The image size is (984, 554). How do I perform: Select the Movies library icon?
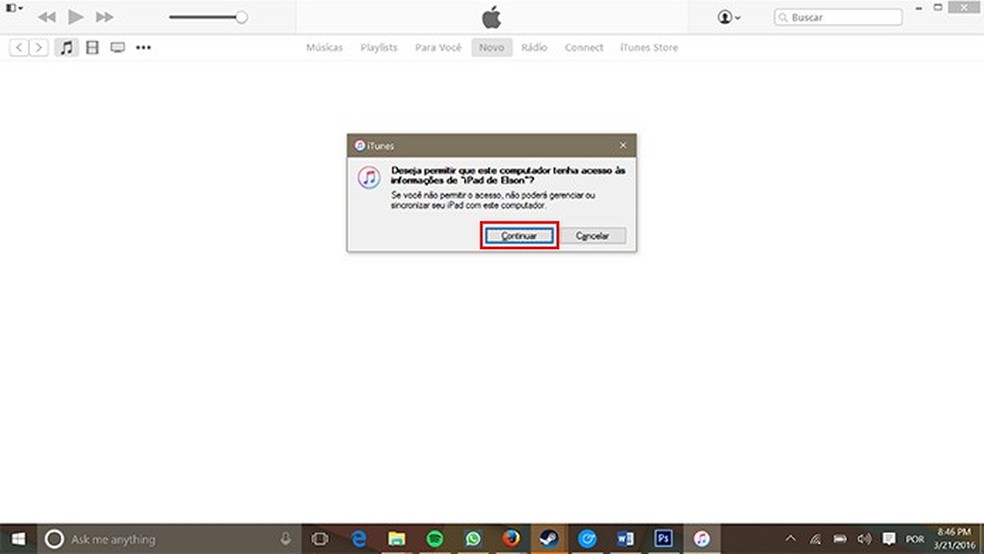[x=92, y=47]
